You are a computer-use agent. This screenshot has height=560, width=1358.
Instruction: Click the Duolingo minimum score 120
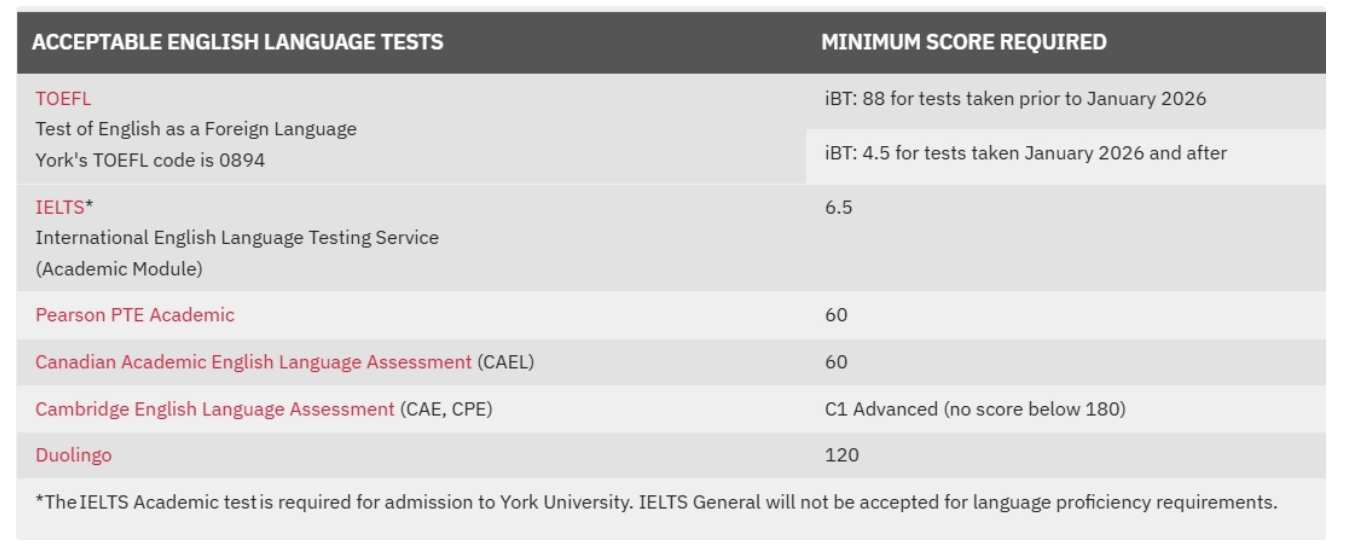coord(841,455)
